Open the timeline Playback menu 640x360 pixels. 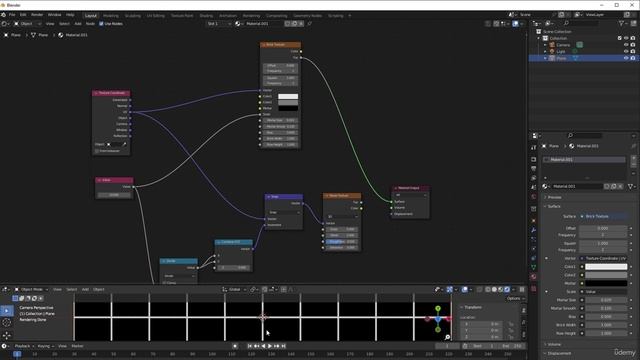(24, 346)
